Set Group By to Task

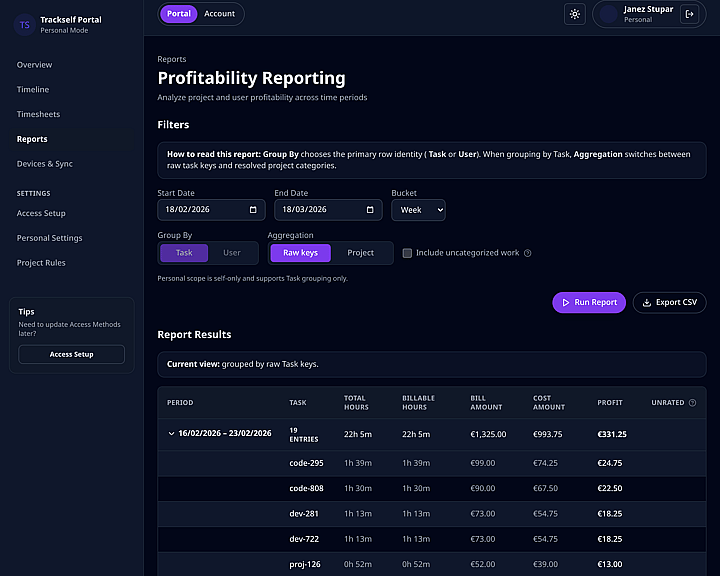point(184,253)
